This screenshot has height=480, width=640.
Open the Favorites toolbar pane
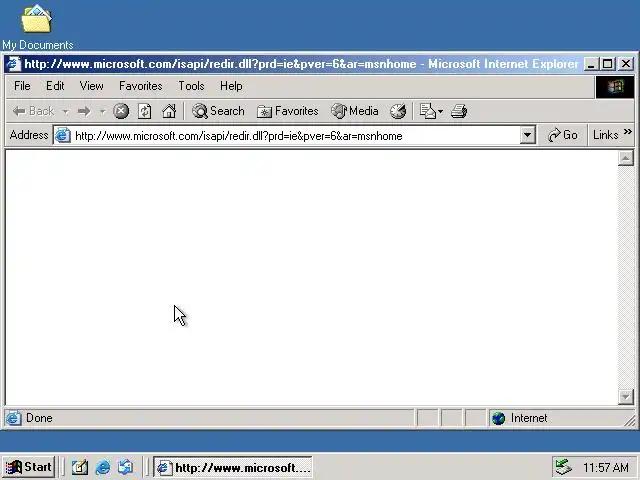(287, 111)
